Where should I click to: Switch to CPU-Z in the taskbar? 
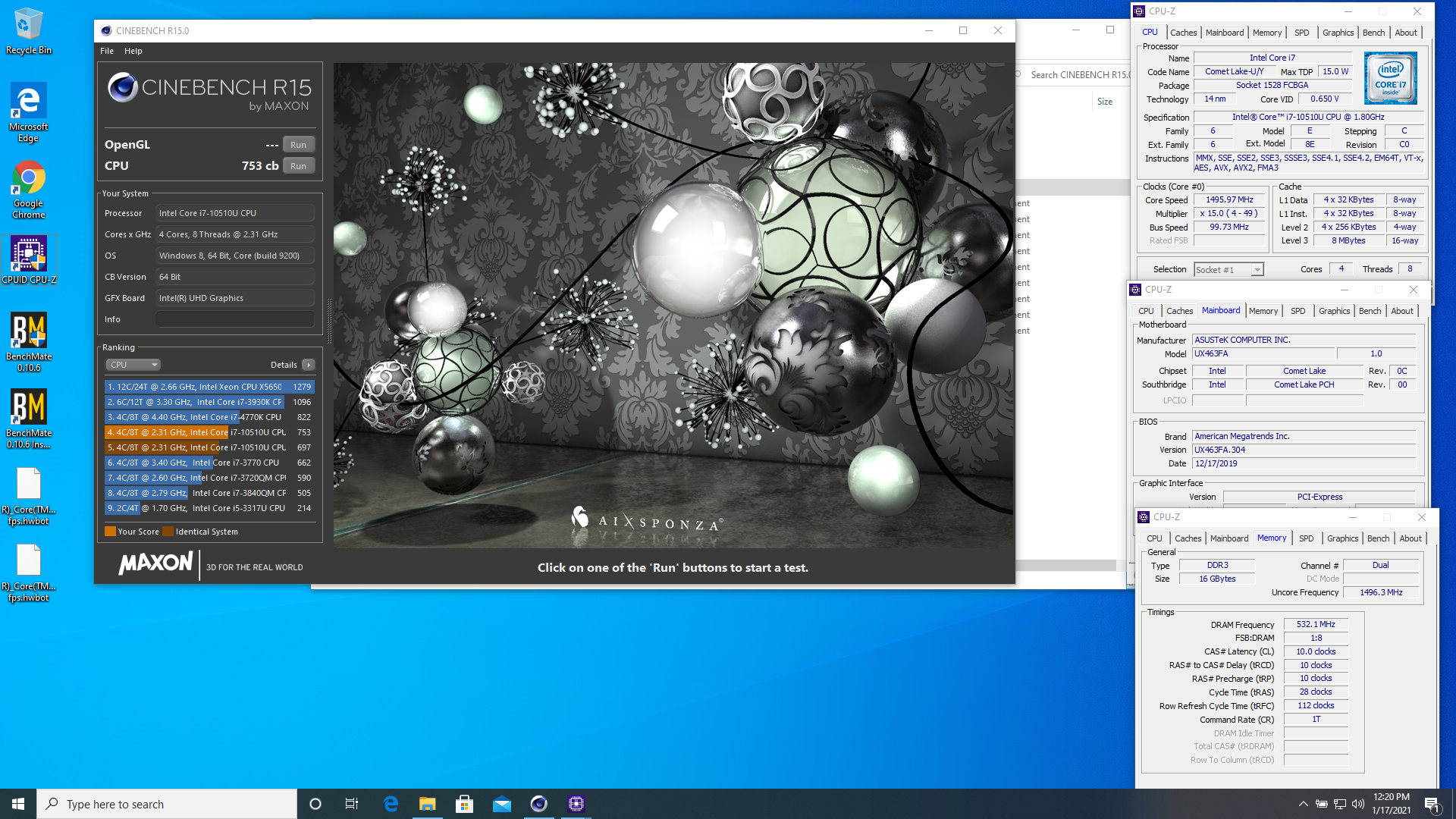click(576, 804)
